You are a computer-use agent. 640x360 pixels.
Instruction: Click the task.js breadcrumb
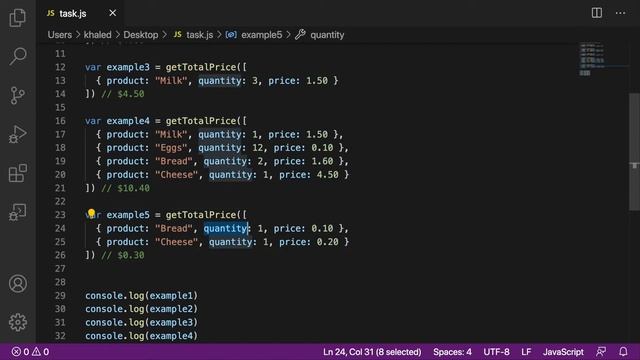tap(194, 35)
